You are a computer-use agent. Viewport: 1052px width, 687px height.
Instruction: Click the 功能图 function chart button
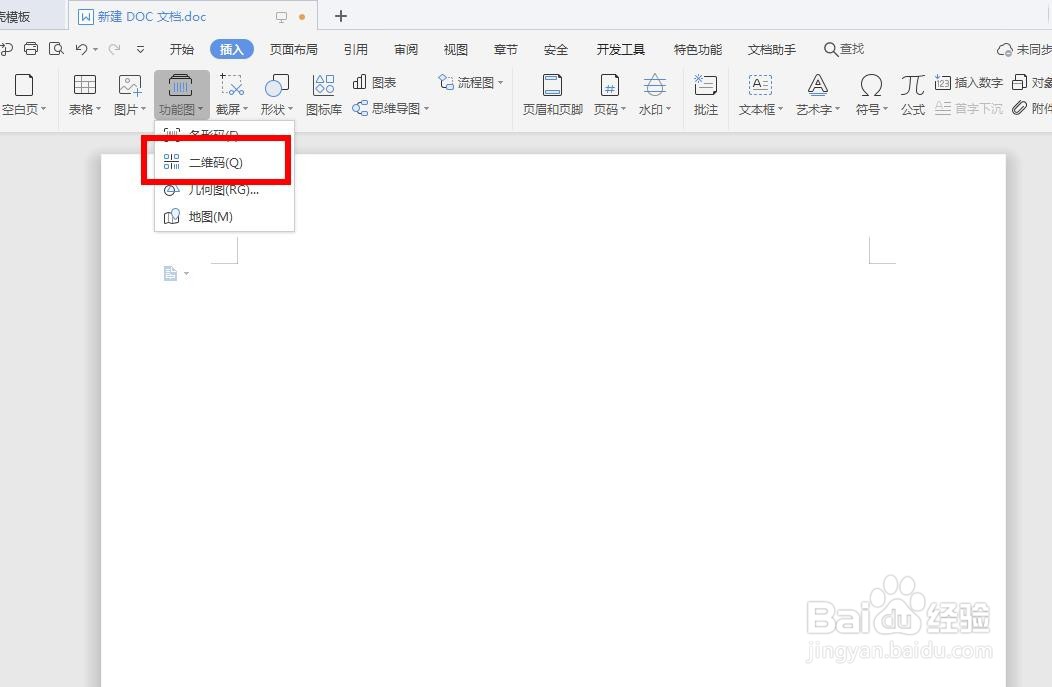(x=181, y=95)
